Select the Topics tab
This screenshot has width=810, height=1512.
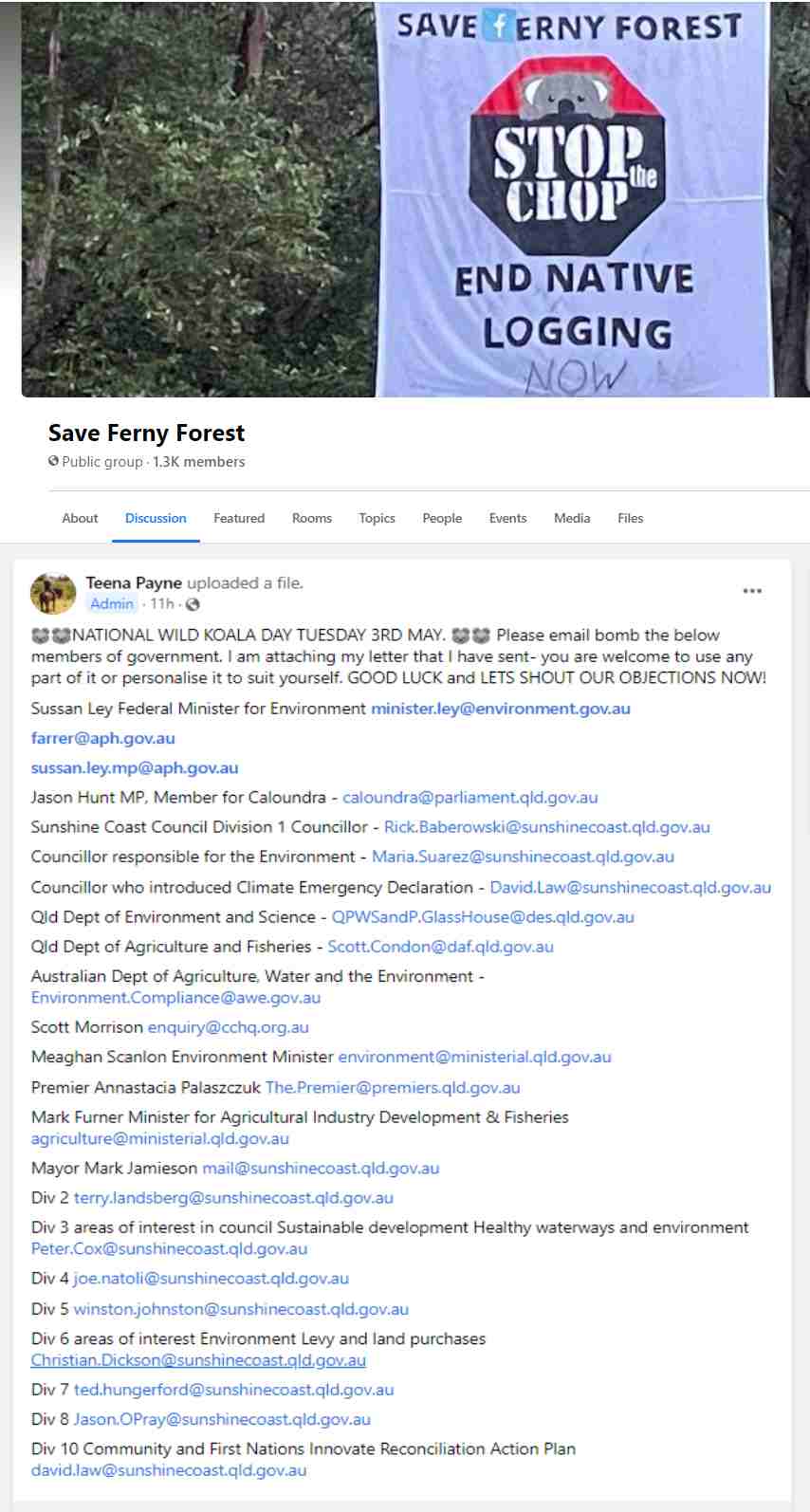pyautogui.click(x=377, y=518)
